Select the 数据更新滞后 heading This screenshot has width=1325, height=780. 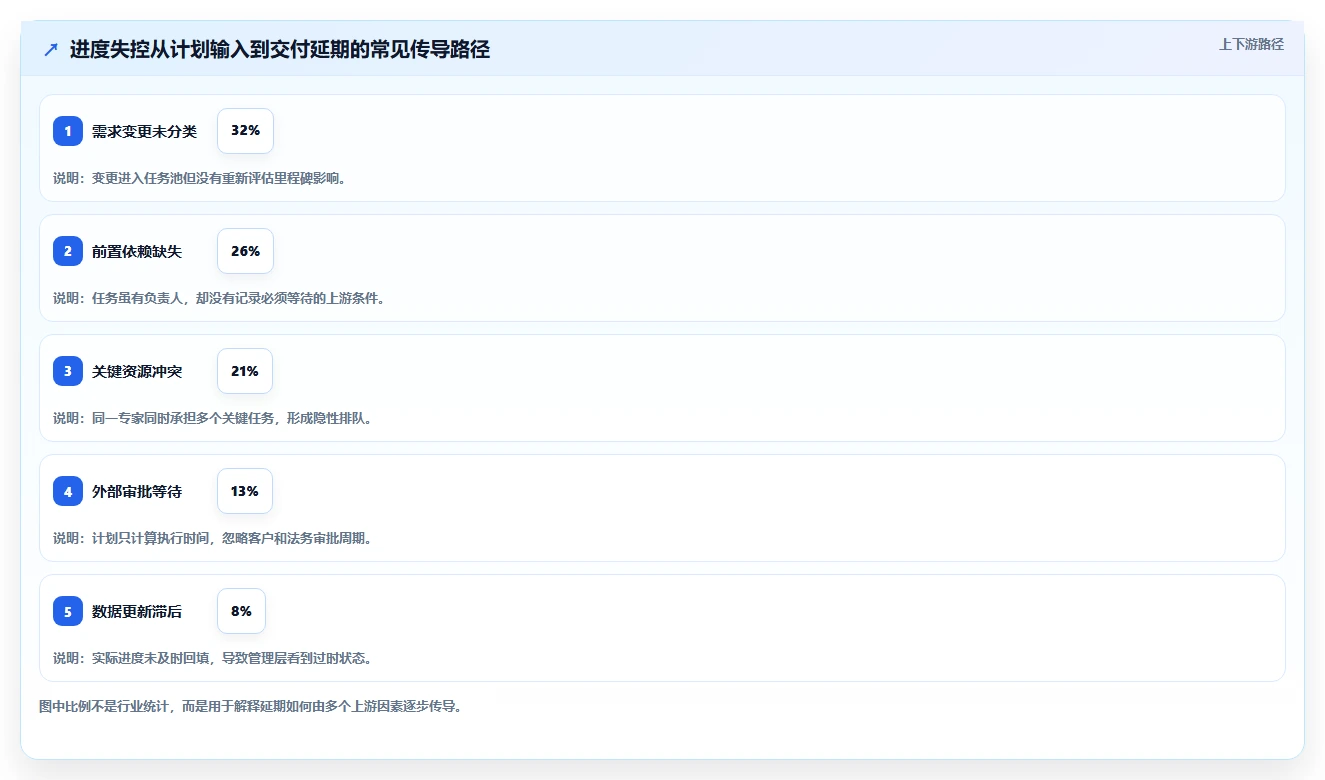(x=137, y=611)
